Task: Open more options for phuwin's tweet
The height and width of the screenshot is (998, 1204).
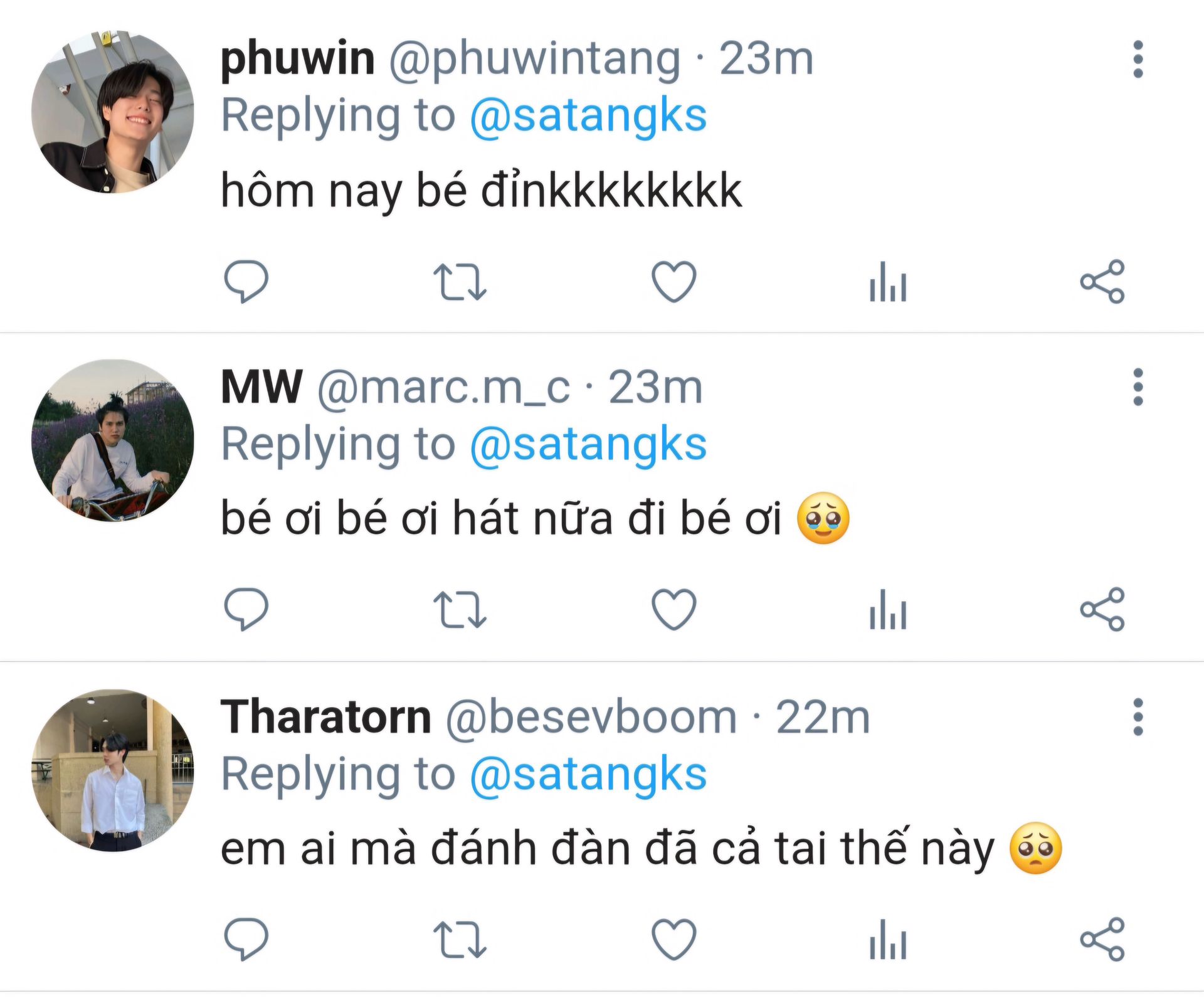Action: click(1138, 60)
